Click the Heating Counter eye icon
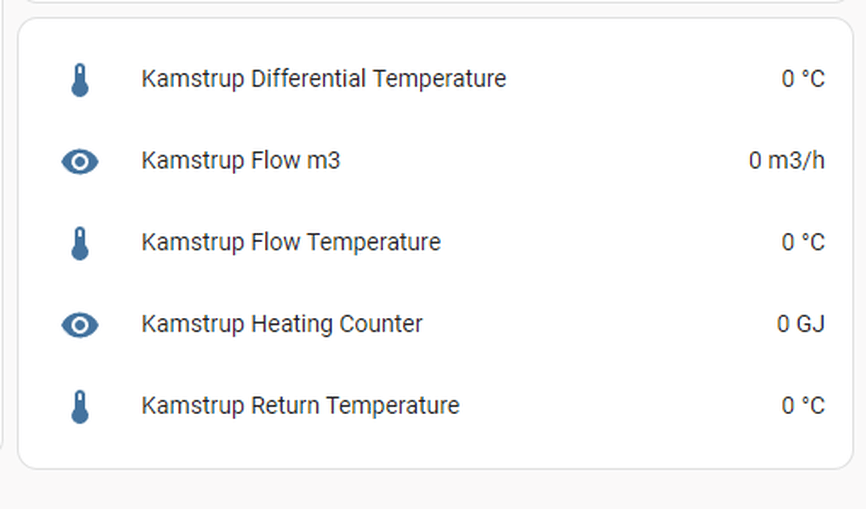The image size is (866, 509). click(80, 325)
